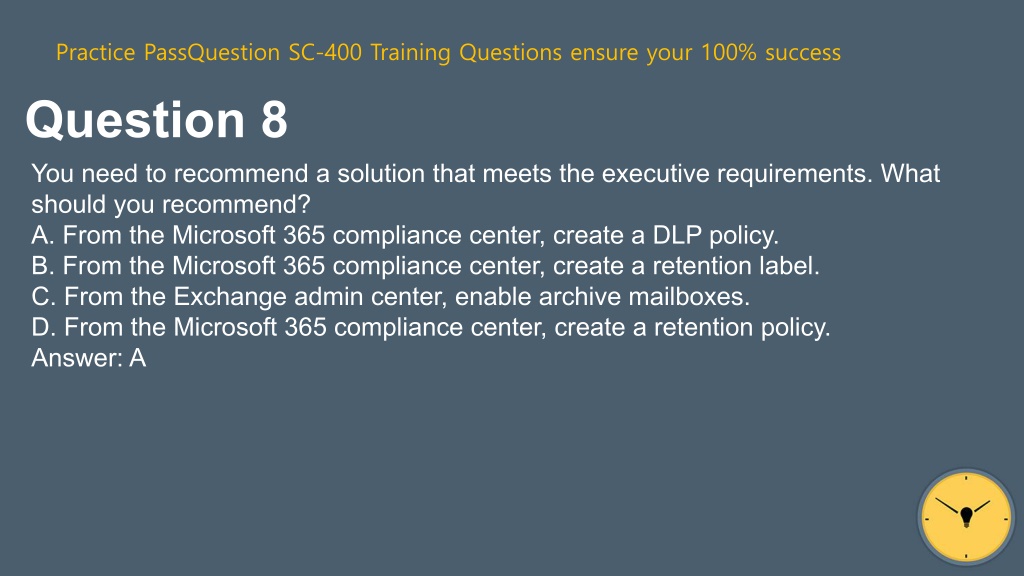Image resolution: width=1024 pixels, height=576 pixels.
Task: Click the words executive requirements
Action: point(737,174)
